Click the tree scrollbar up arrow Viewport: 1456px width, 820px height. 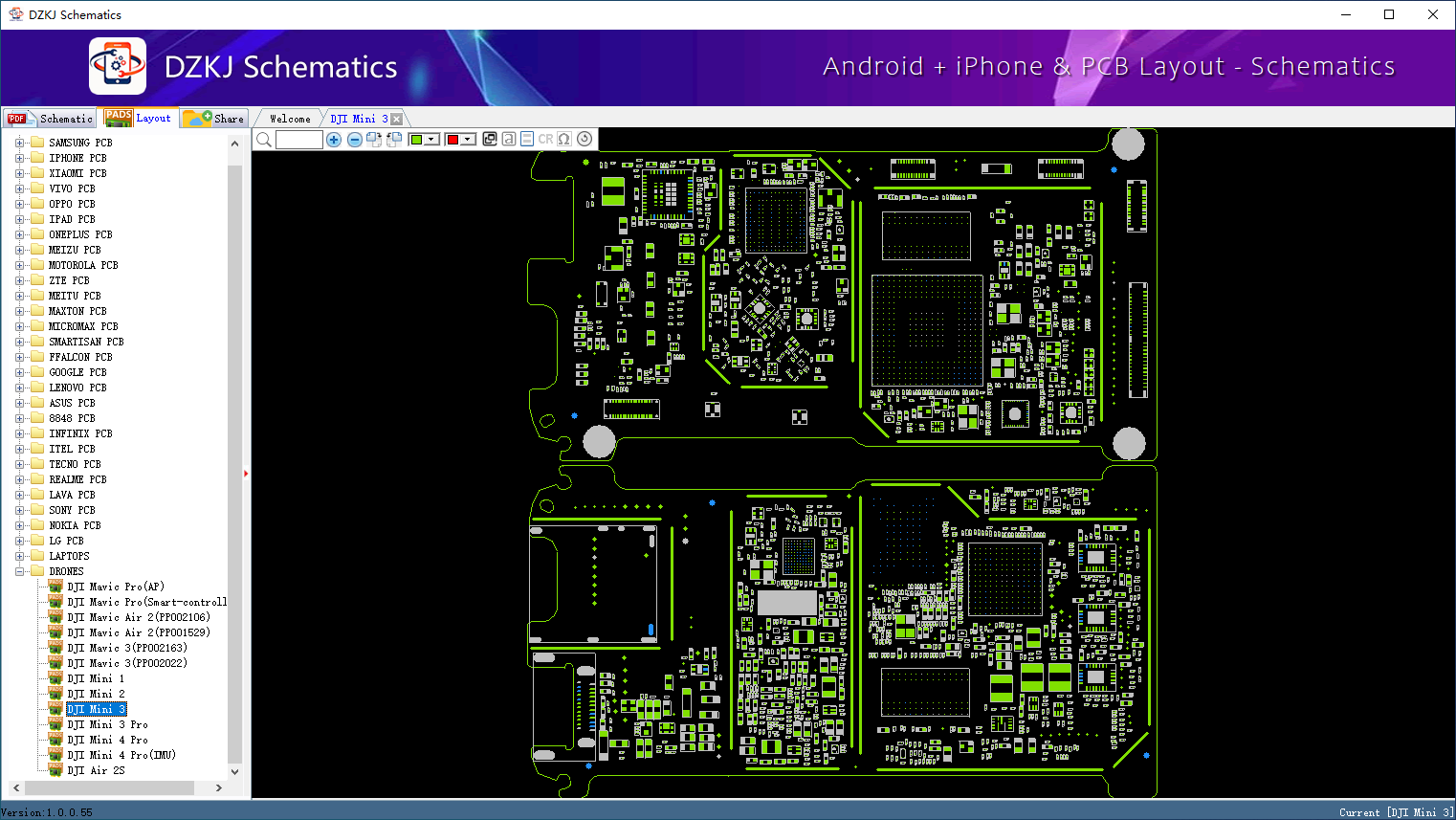[235, 144]
